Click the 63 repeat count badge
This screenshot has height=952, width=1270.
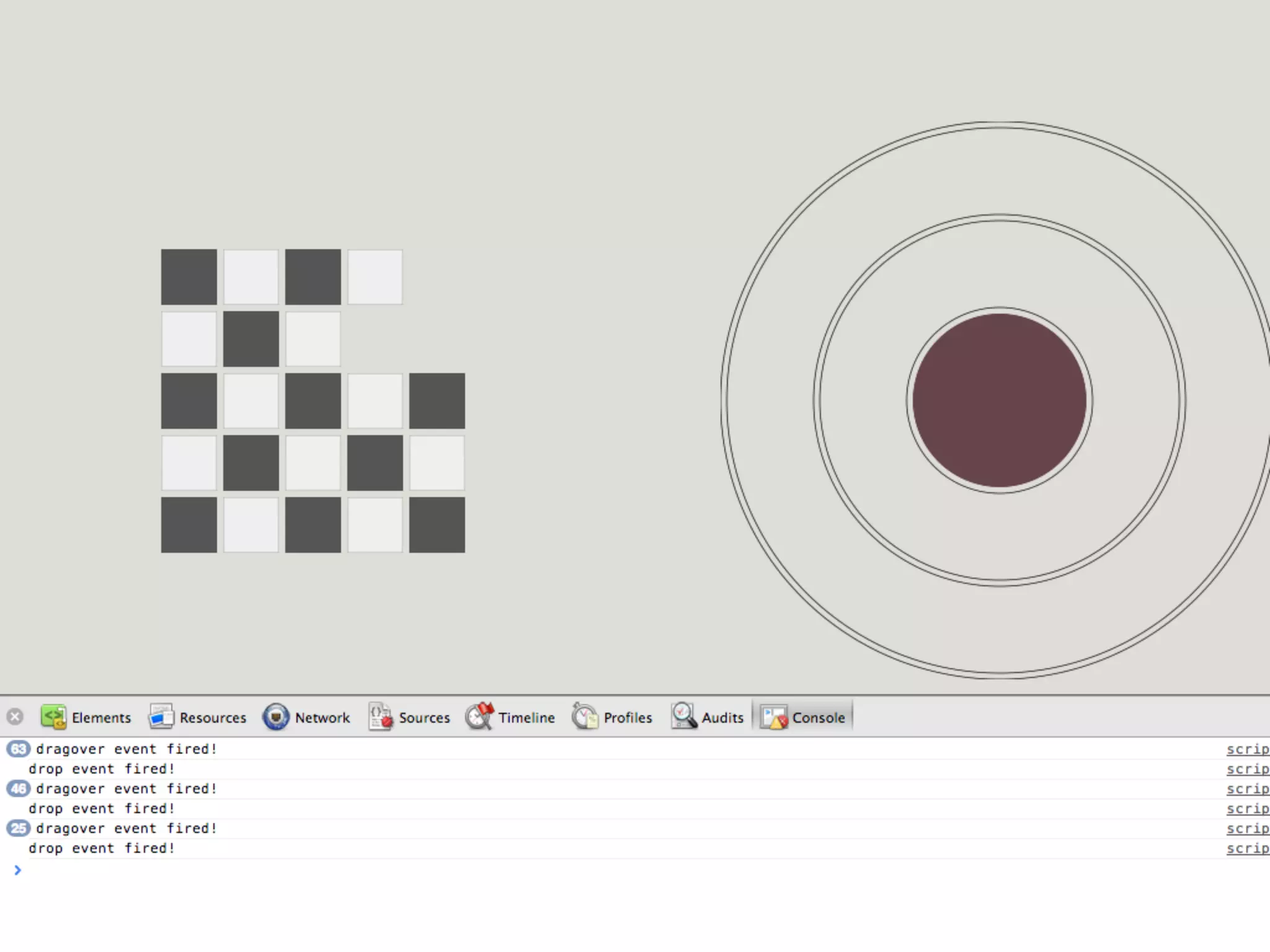tap(19, 749)
